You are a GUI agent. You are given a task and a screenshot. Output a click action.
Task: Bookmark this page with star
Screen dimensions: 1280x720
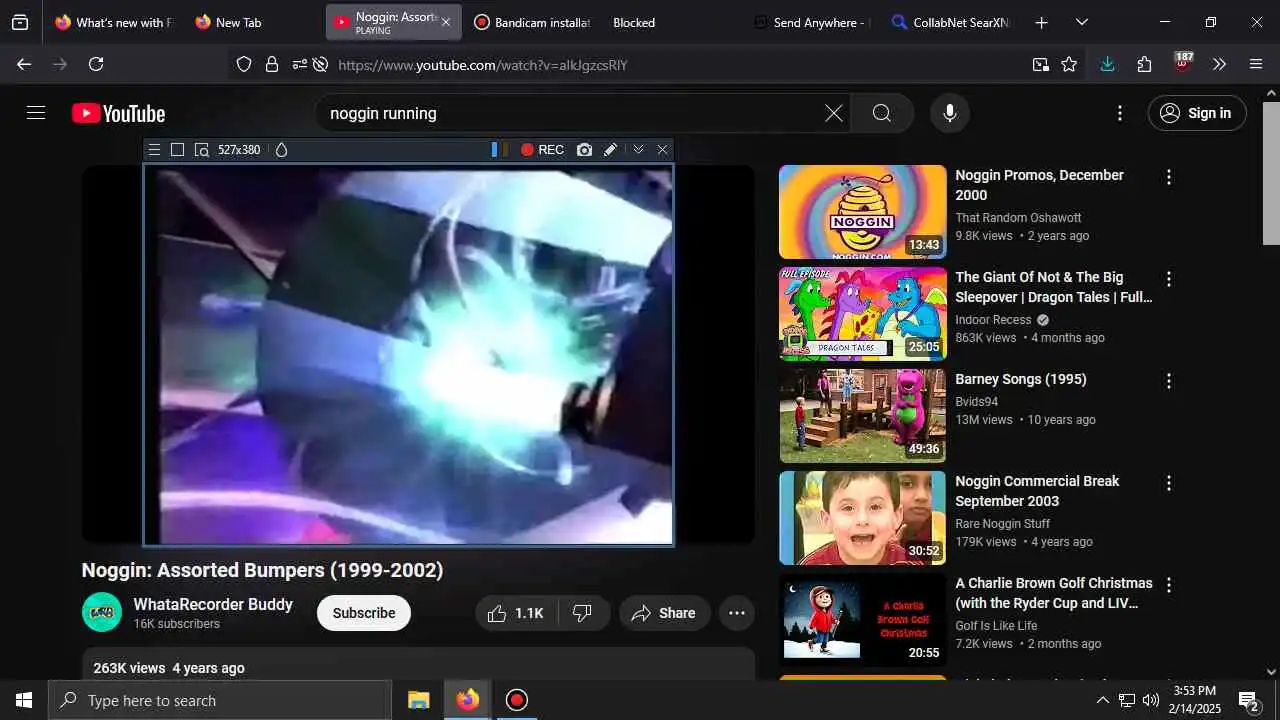tap(1069, 64)
